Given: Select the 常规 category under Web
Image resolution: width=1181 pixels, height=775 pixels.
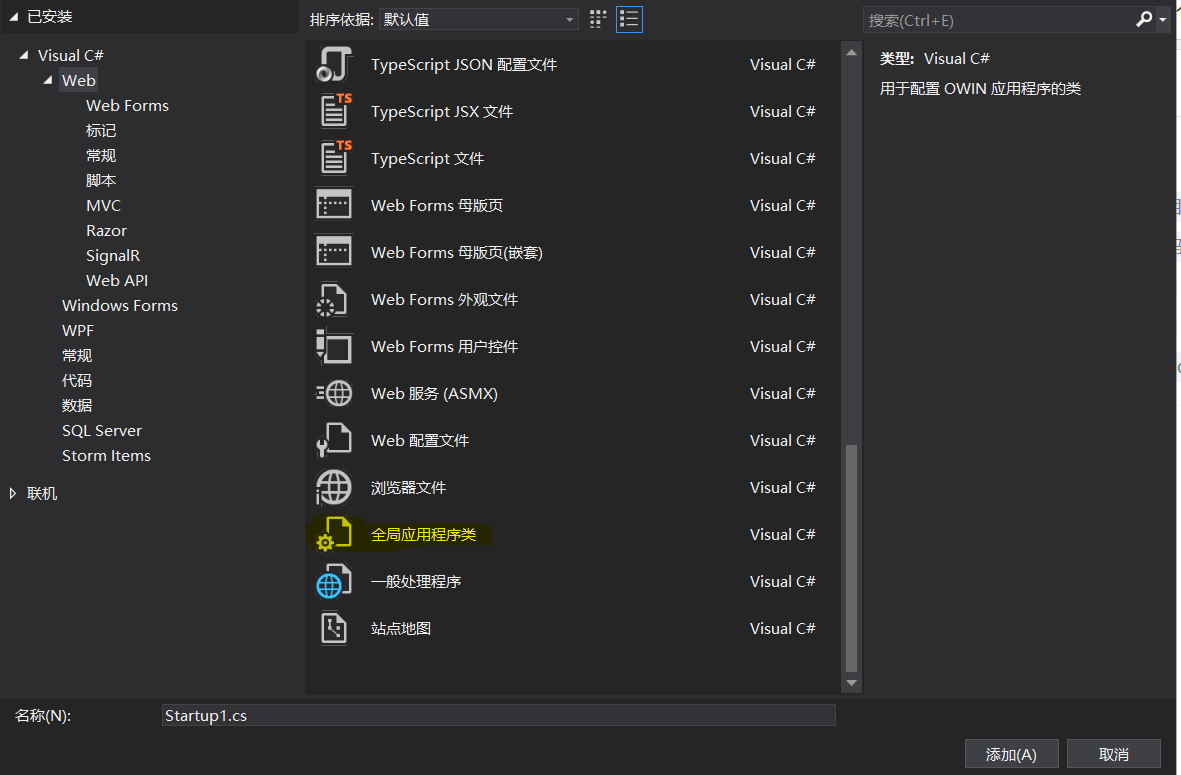Looking at the screenshot, I should (x=101, y=155).
